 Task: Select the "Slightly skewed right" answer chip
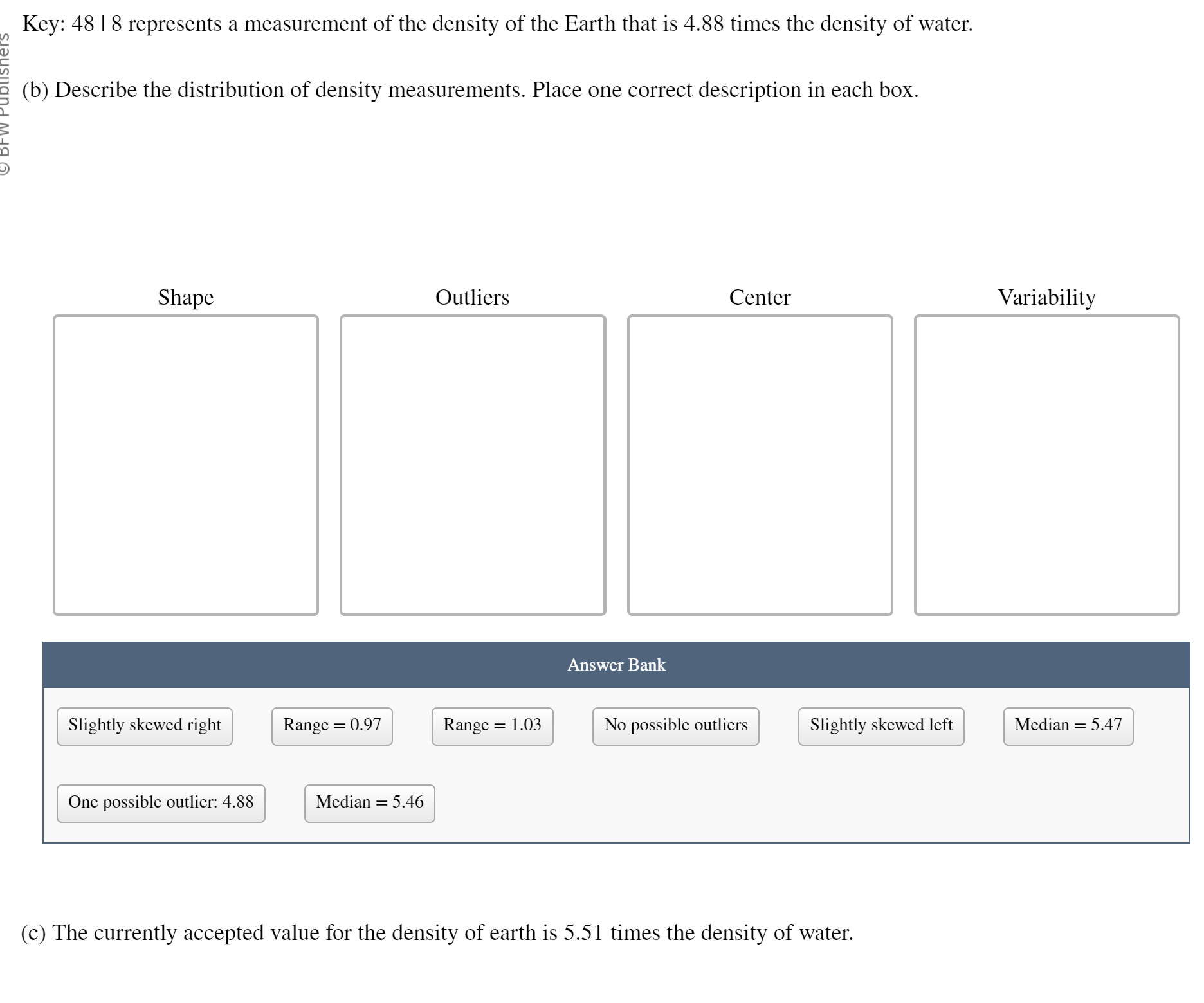[144, 725]
